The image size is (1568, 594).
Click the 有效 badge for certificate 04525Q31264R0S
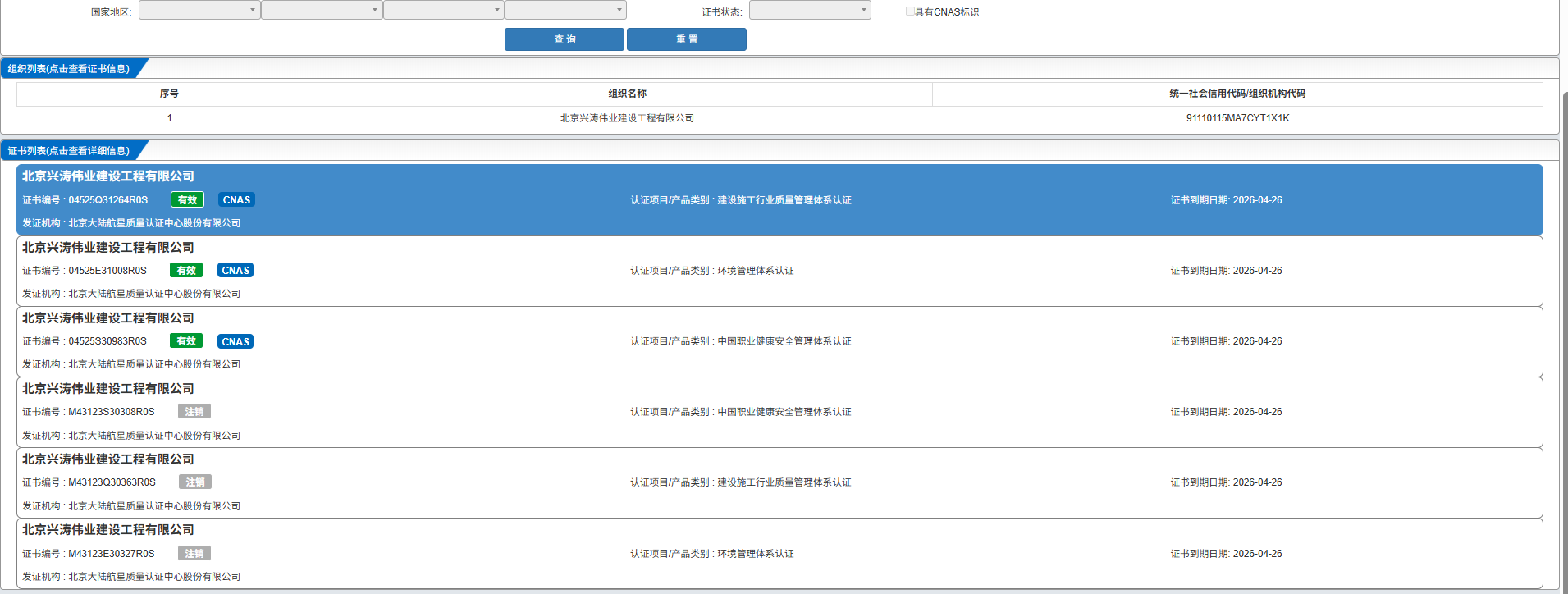[x=187, y=200]
